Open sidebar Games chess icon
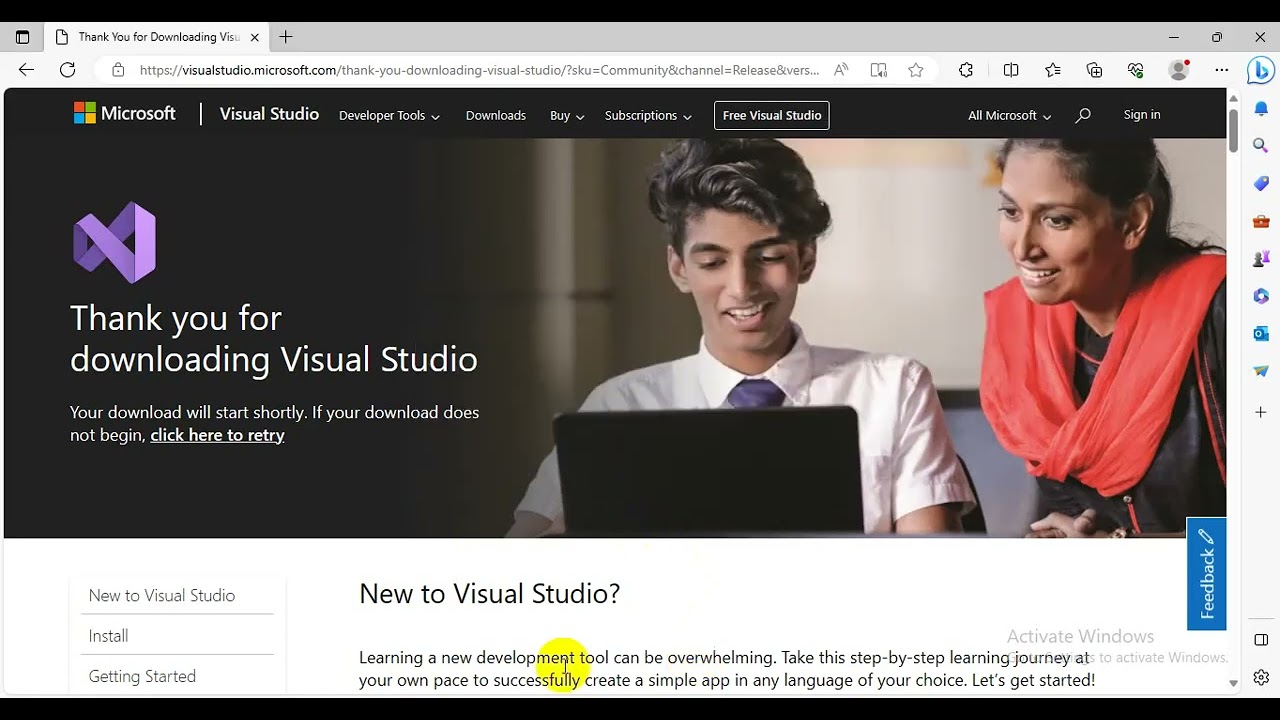 [x=1261, y=259]
